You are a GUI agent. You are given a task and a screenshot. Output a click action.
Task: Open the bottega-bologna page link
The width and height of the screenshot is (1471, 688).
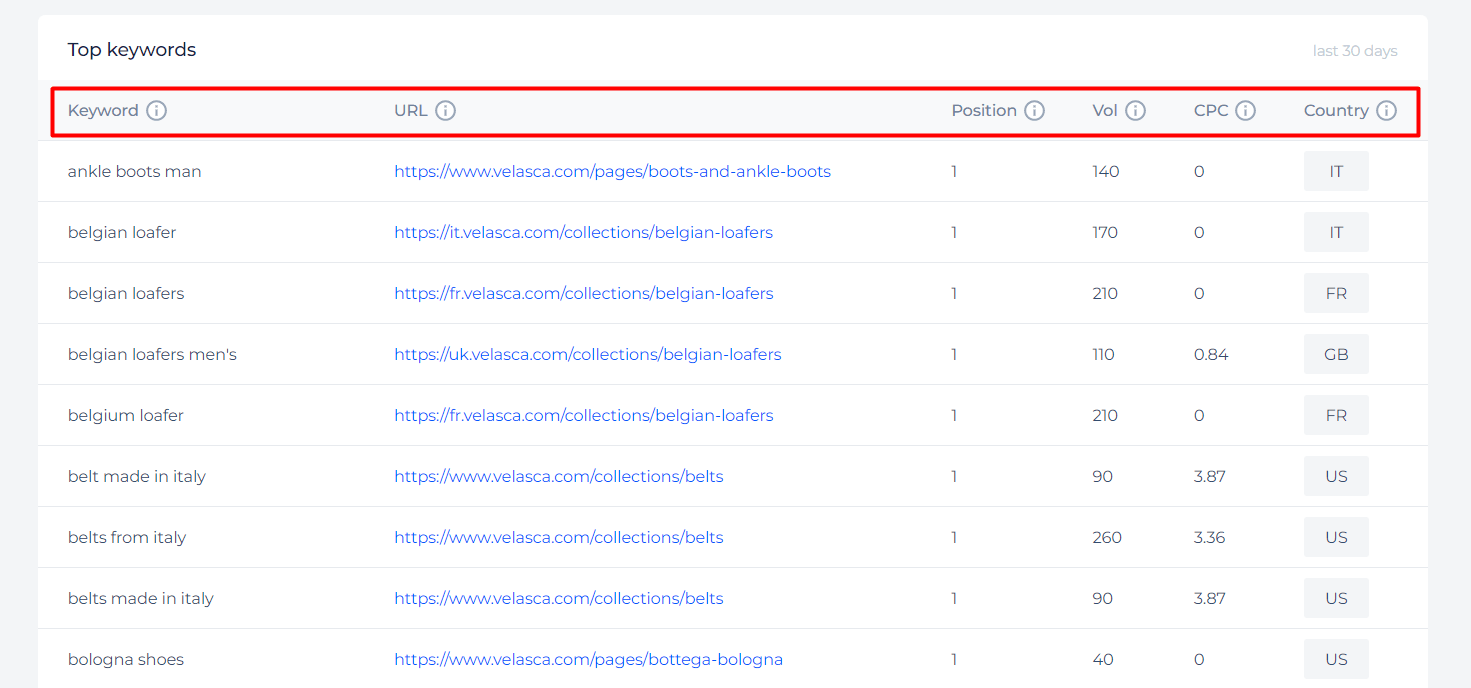pyautogui.click(x=588, y=659)
